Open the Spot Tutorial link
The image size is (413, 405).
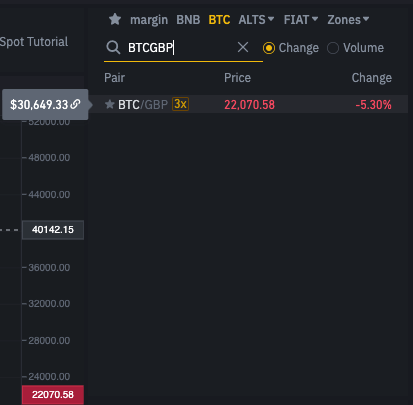click(34, 42)
